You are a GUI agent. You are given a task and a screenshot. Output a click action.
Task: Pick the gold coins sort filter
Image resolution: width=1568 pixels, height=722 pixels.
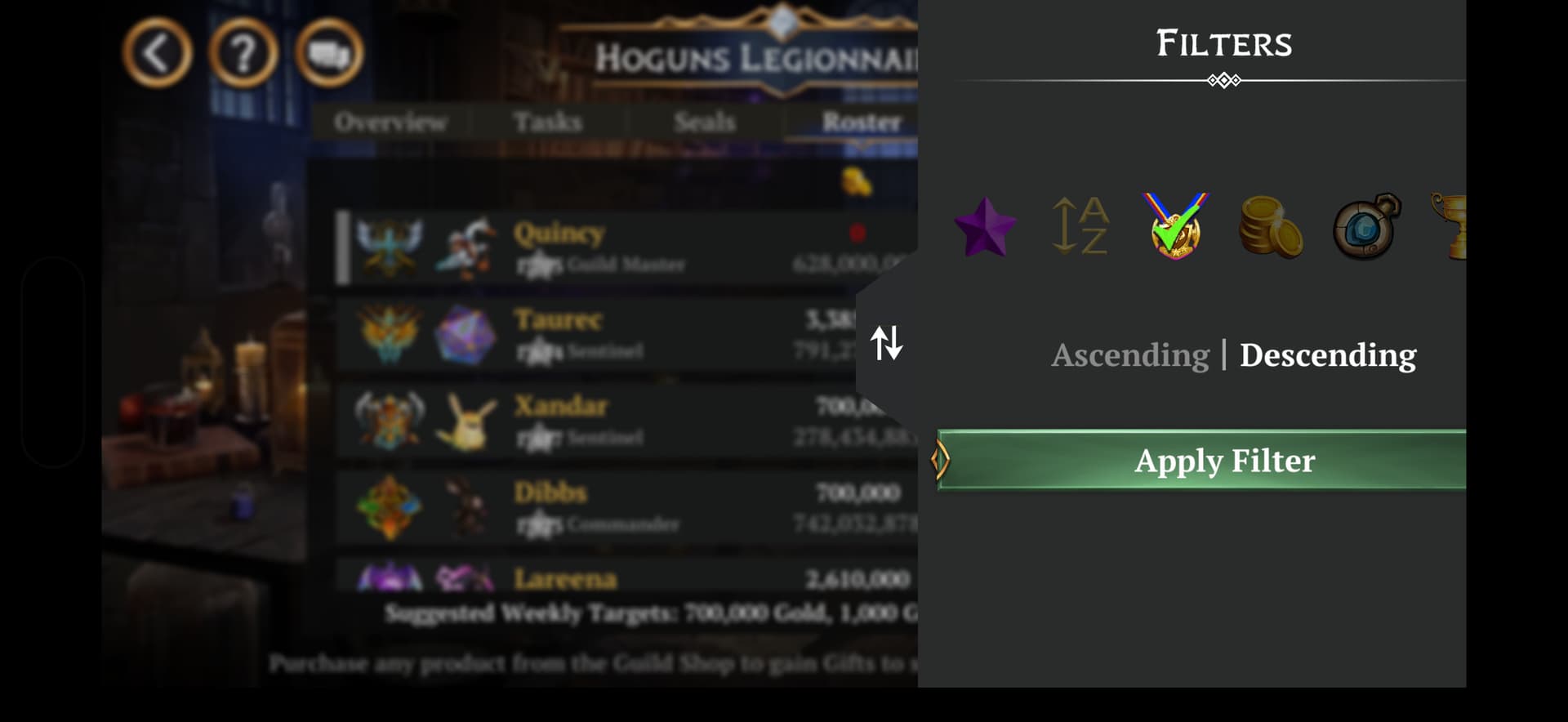[x=1271, y=227]
